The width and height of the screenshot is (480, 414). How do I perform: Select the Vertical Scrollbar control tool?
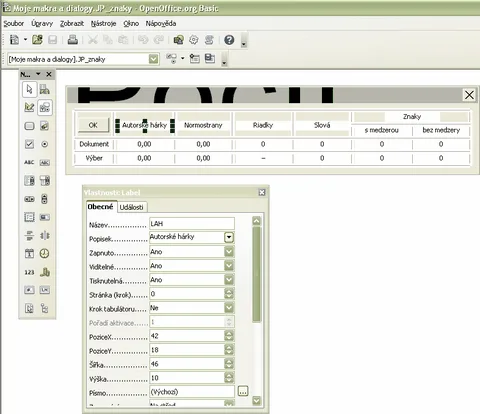(x=44, y=199)
